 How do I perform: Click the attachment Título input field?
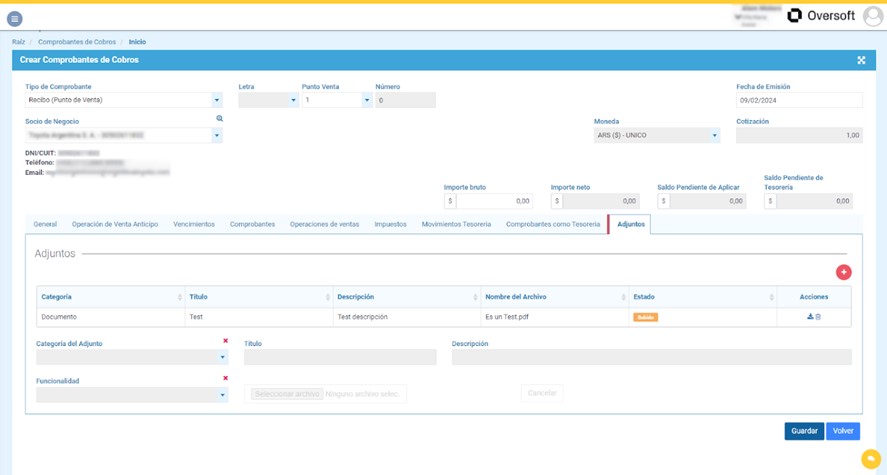(x=340, y=357)
